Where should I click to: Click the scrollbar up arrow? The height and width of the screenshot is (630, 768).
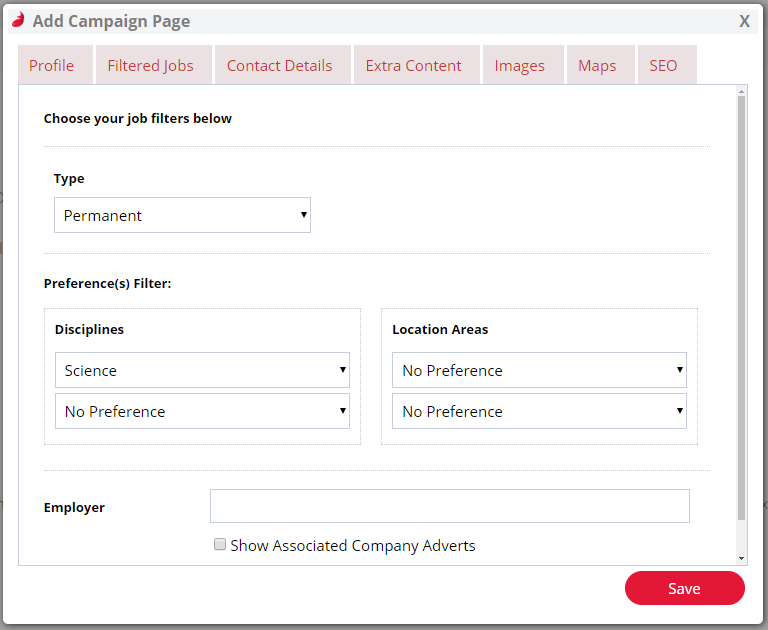pos(741,91)
